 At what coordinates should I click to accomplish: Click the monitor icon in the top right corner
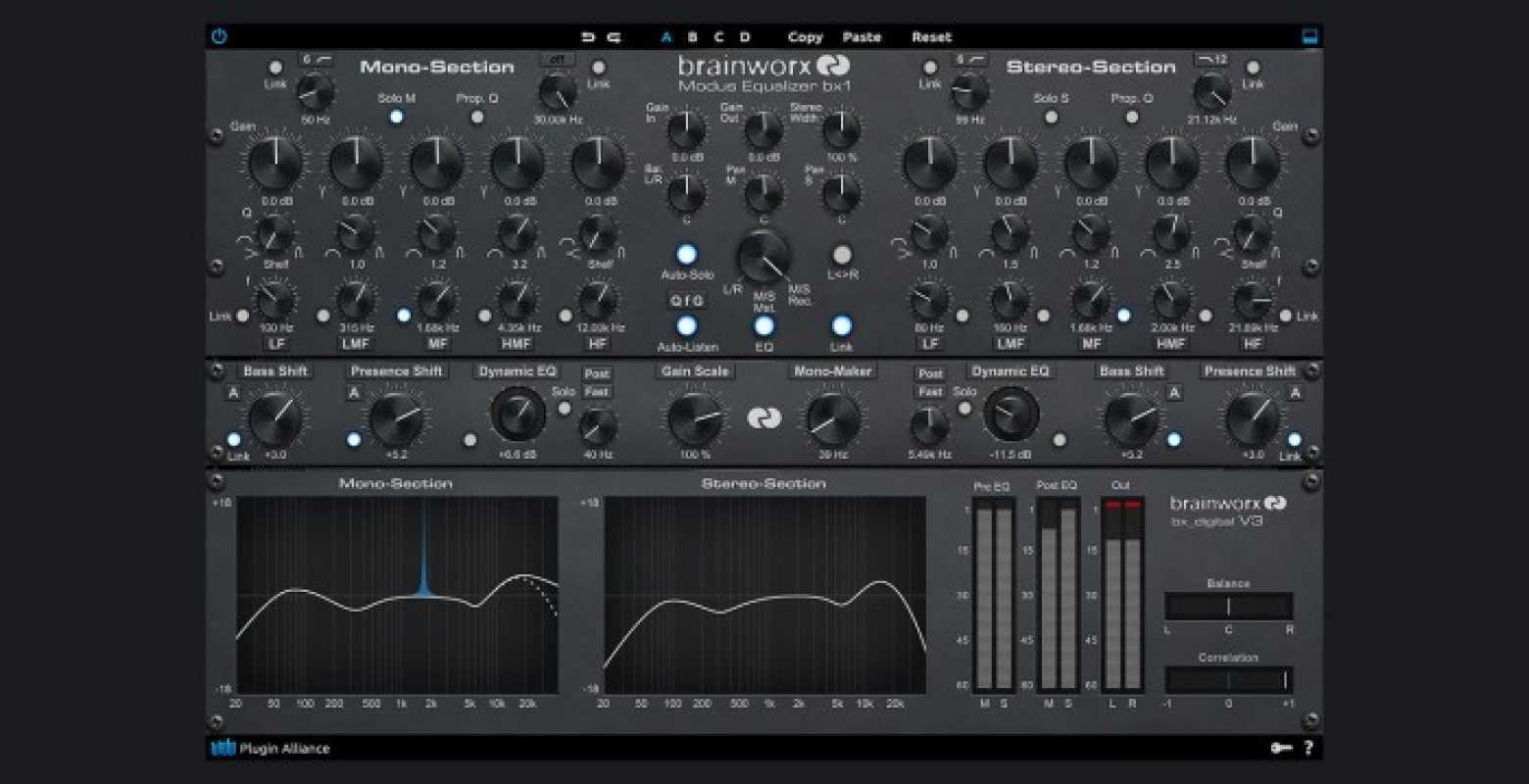1308,36
